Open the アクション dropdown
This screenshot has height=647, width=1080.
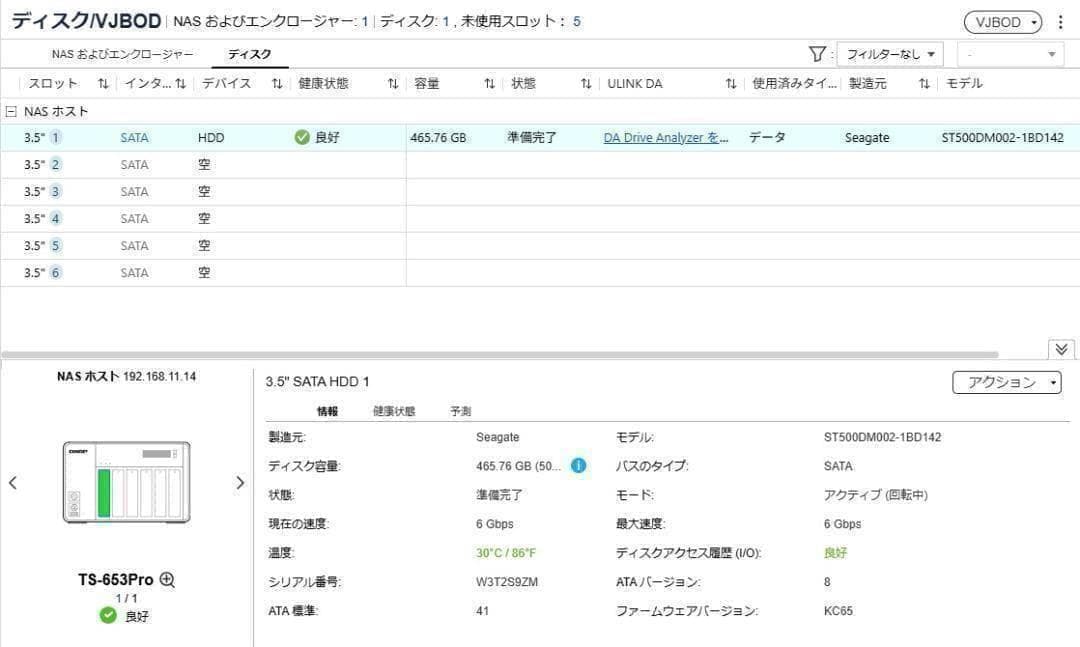tap(1007, 381)
